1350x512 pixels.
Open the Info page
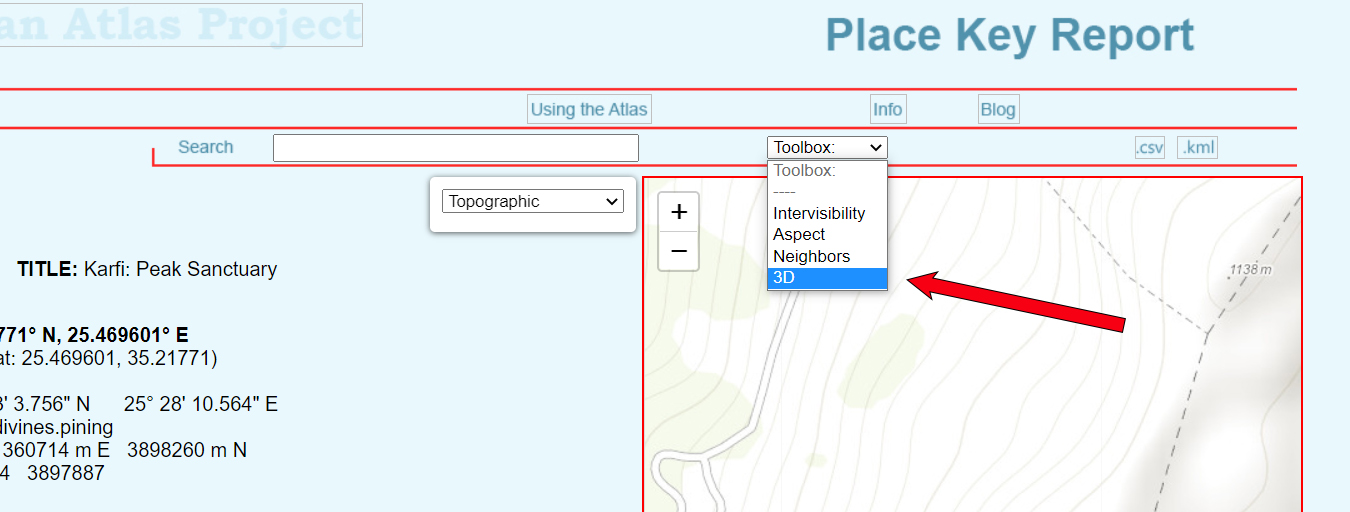(x=887, y=110)
